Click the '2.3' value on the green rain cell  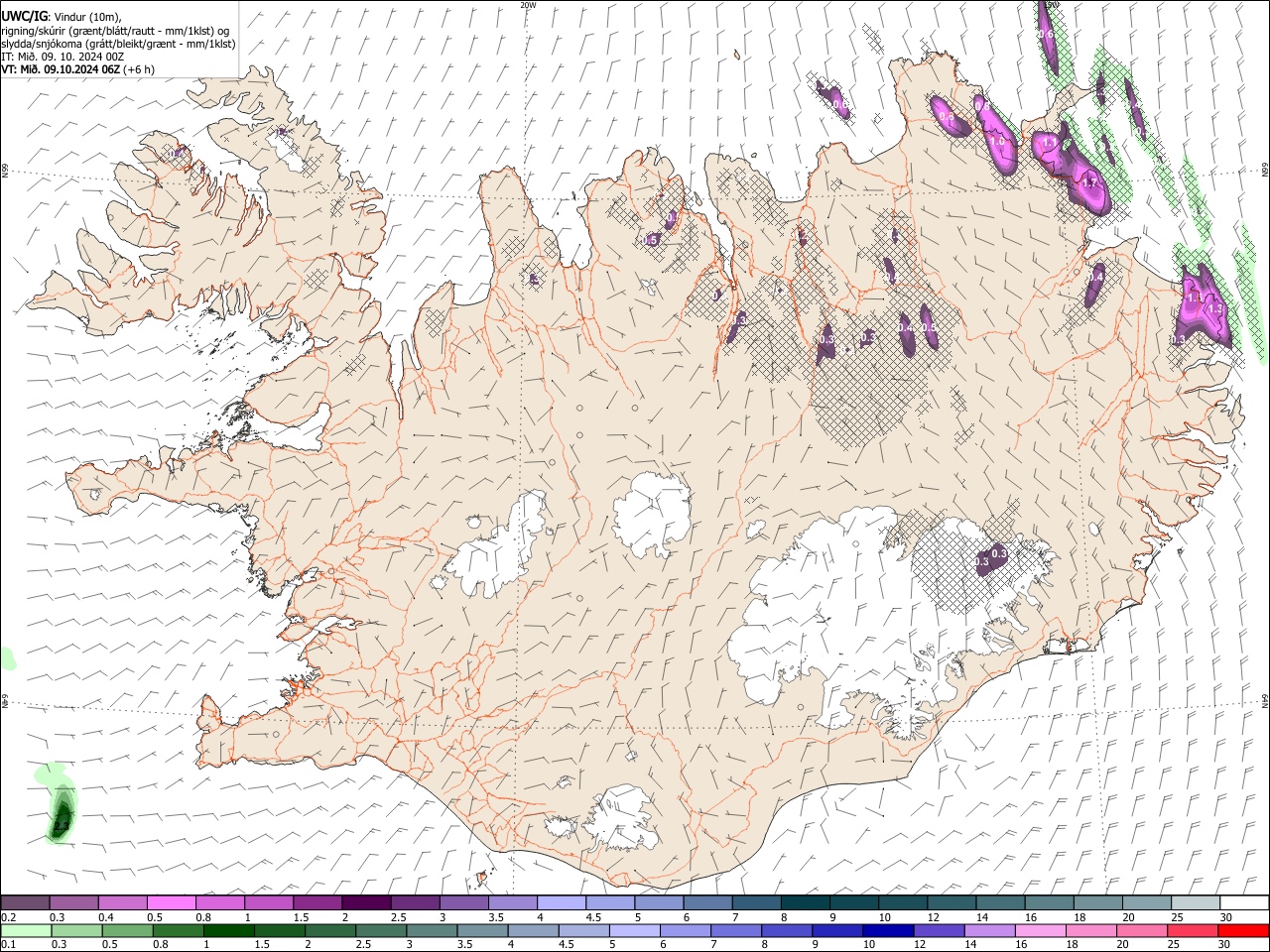(61, 825)
